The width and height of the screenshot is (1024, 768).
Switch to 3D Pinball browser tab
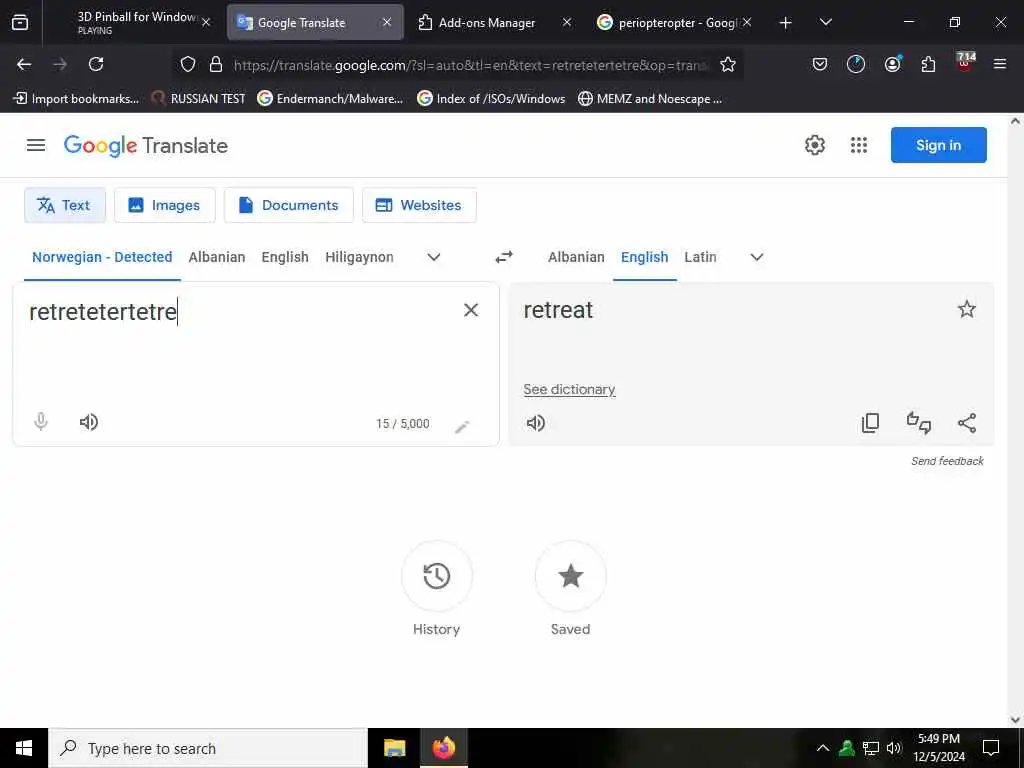pos(134,22)
